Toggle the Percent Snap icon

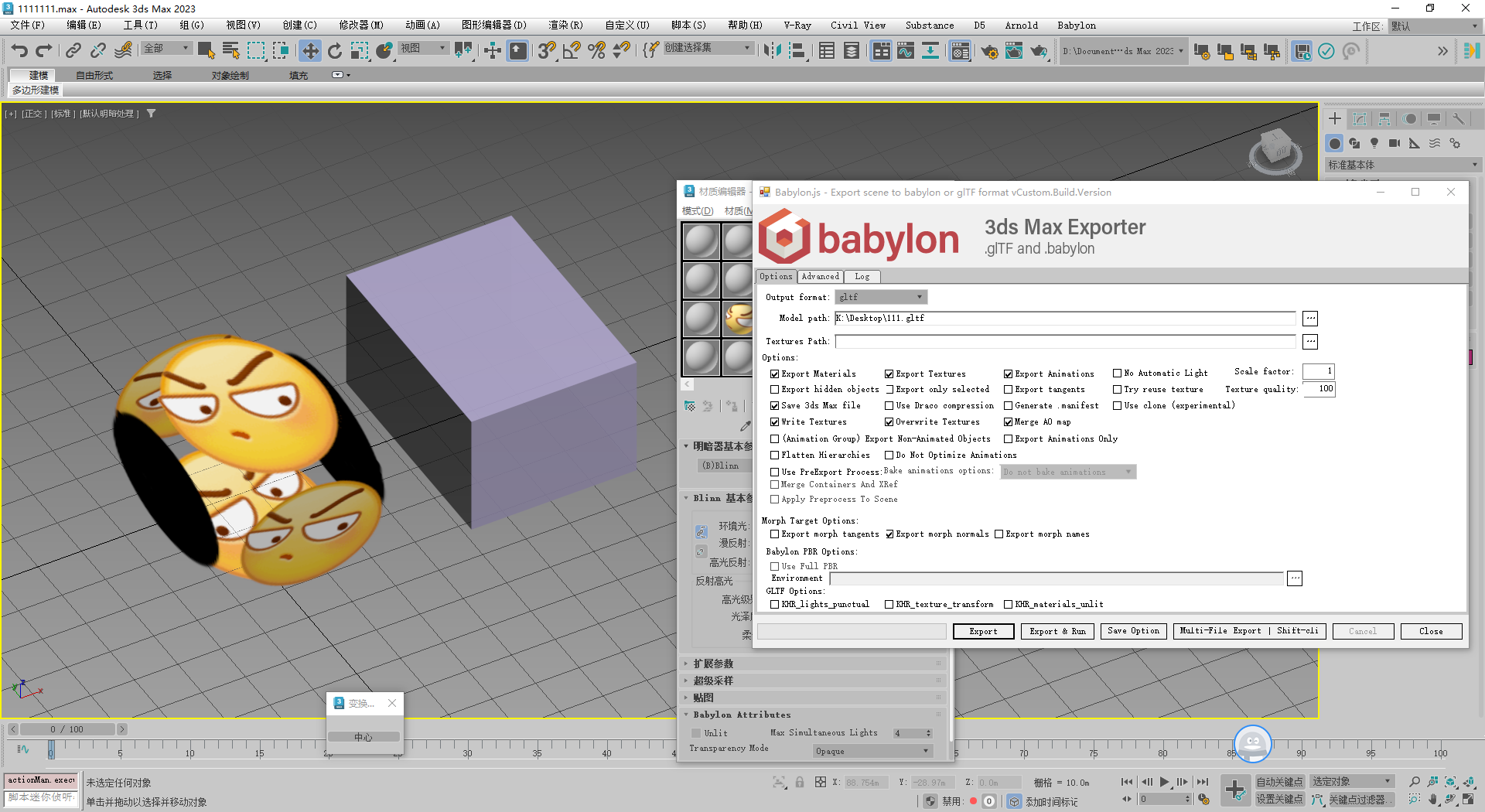coord(596,51)
